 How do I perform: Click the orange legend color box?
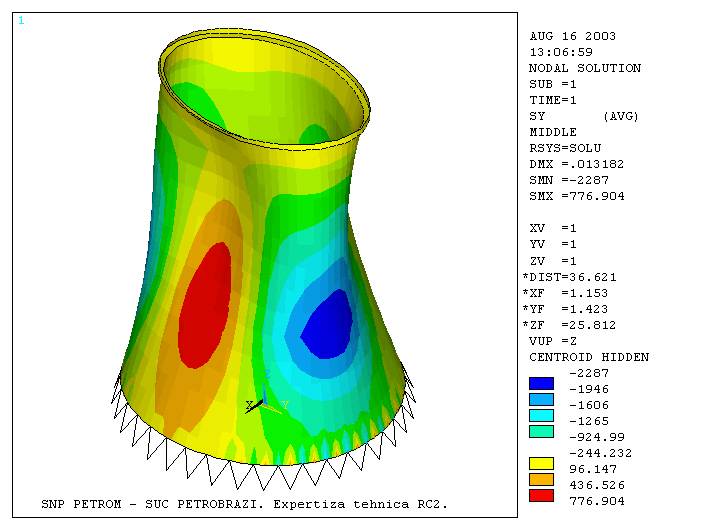pos(541,478)
